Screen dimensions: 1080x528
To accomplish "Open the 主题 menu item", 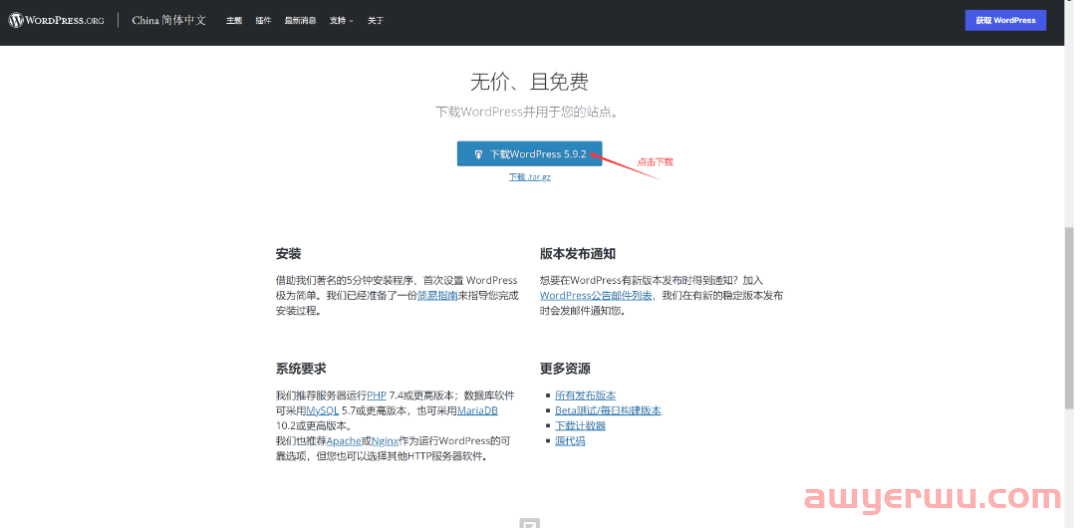I will [234, 21].
